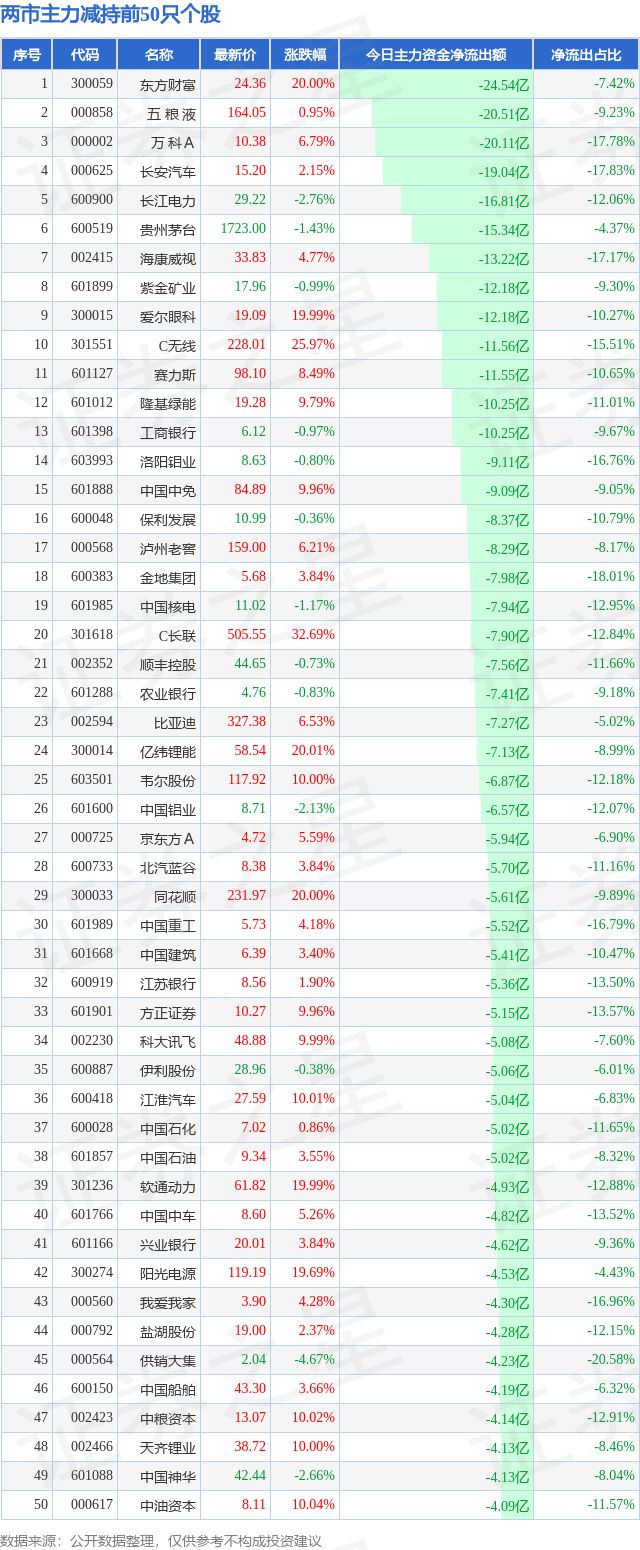The height and width of the screenshot is (1550, 640).
Task: Click the 净流出占比 column header
Action: pos(586,55)
